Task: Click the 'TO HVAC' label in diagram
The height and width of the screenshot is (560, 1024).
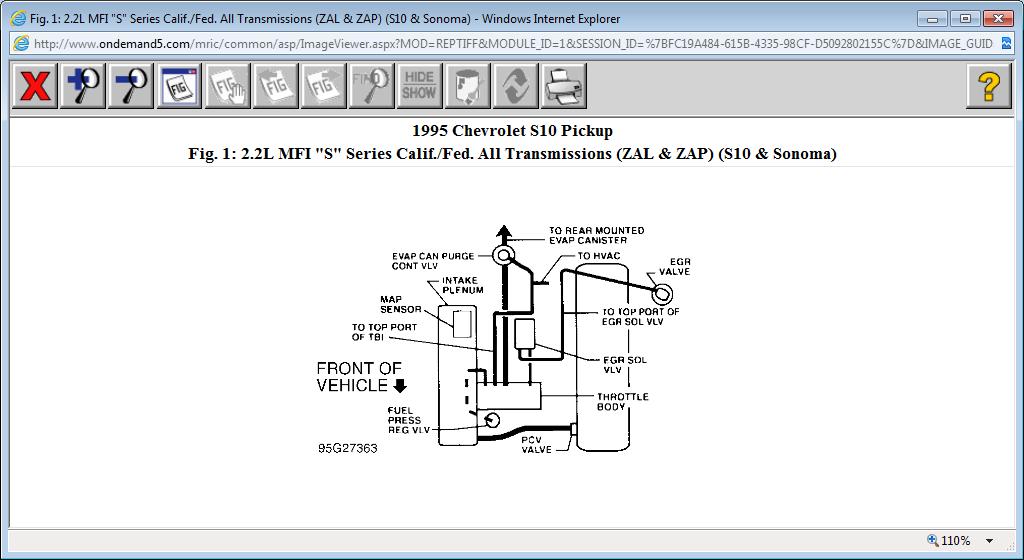Action: [x=599, y=256]
